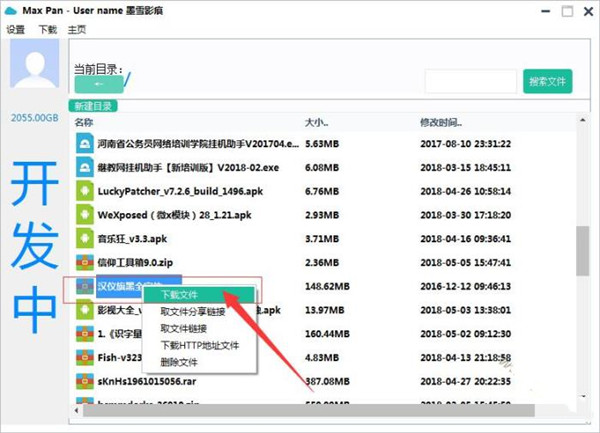Click size cell 148.62MB
The height and width of the screenshot is (433, 600).
pos(327,286)
